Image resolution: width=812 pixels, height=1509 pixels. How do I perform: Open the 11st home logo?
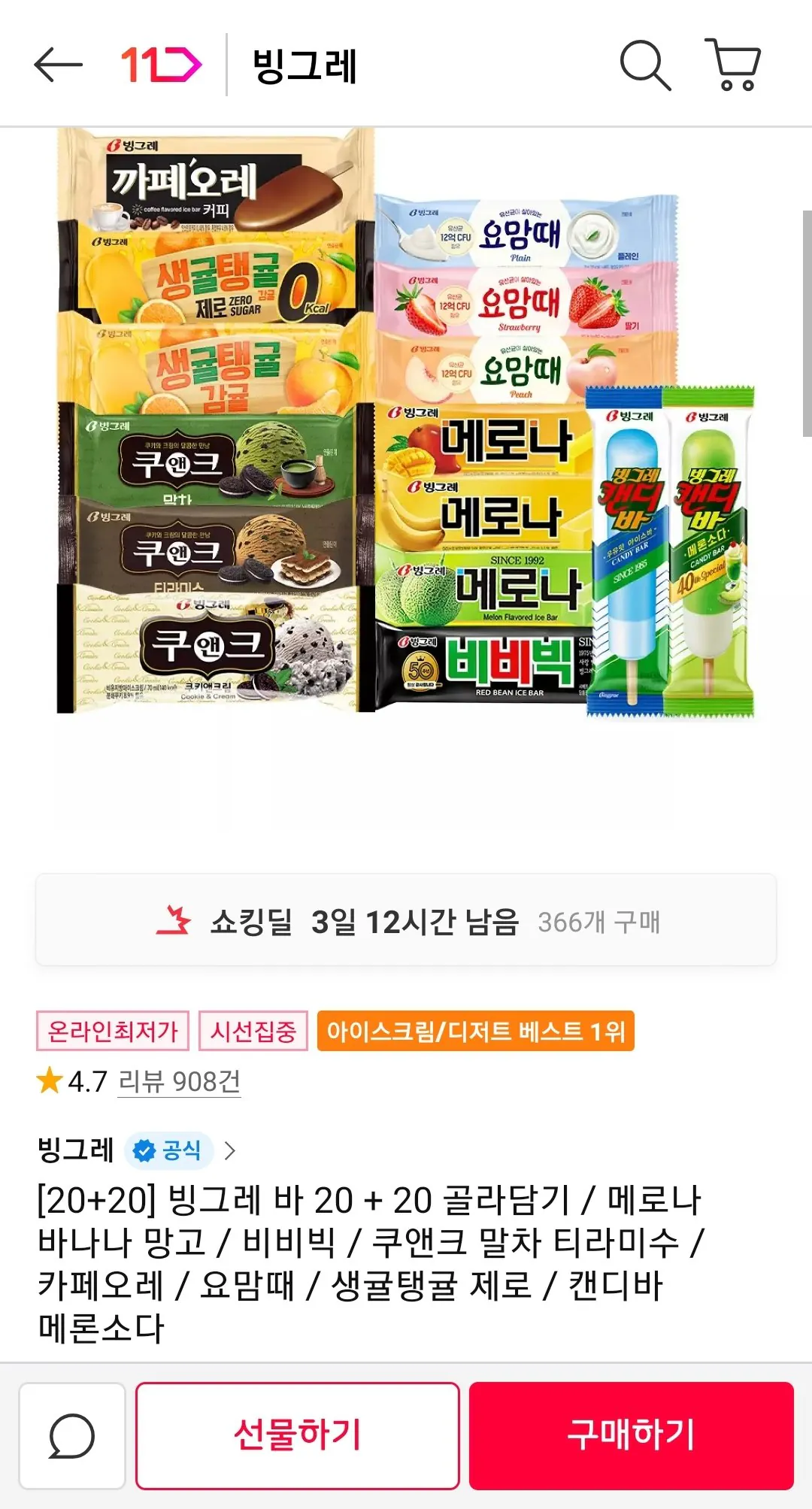tap(161, 65)
